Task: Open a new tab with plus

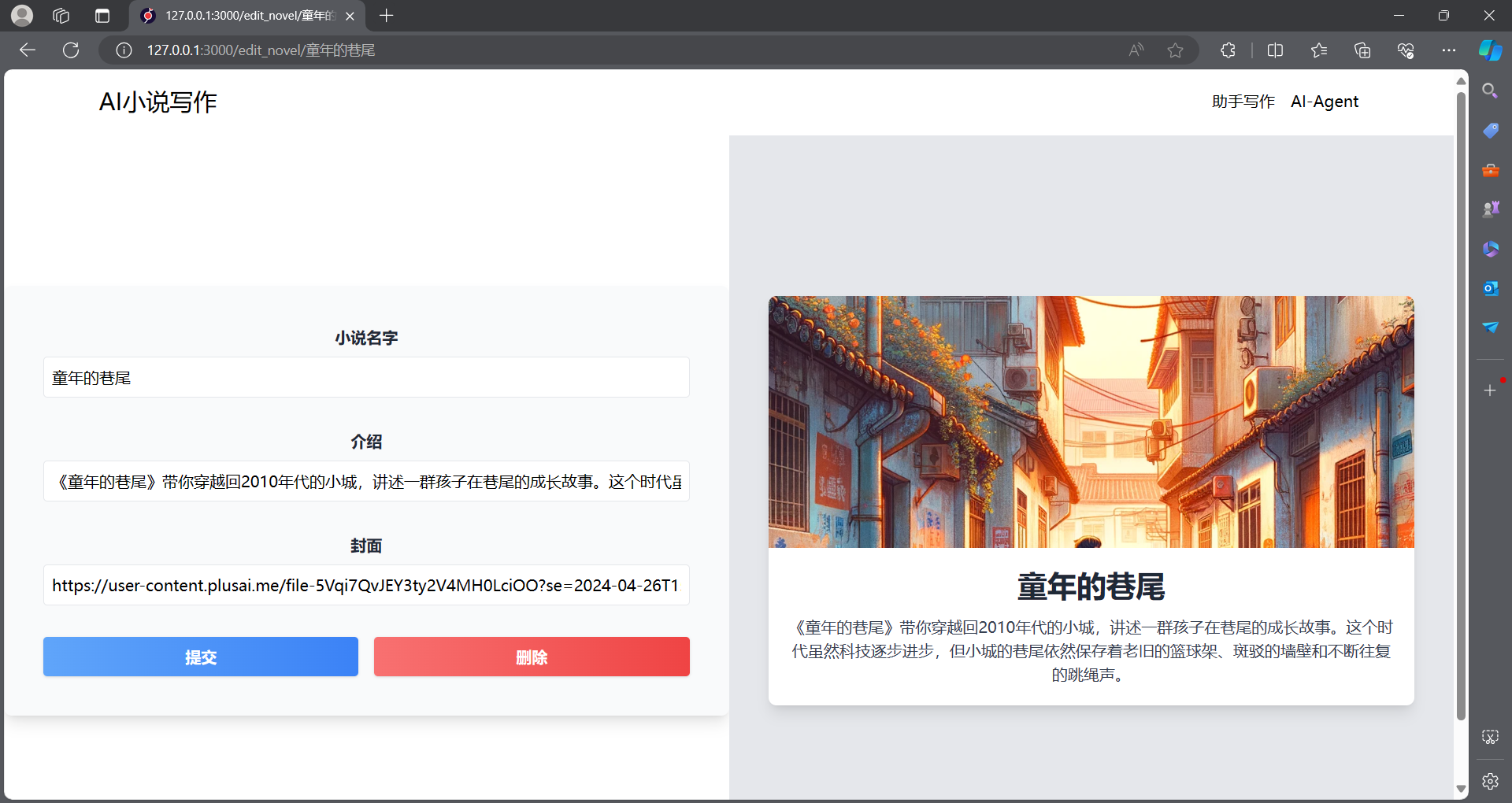Action: 386,15
